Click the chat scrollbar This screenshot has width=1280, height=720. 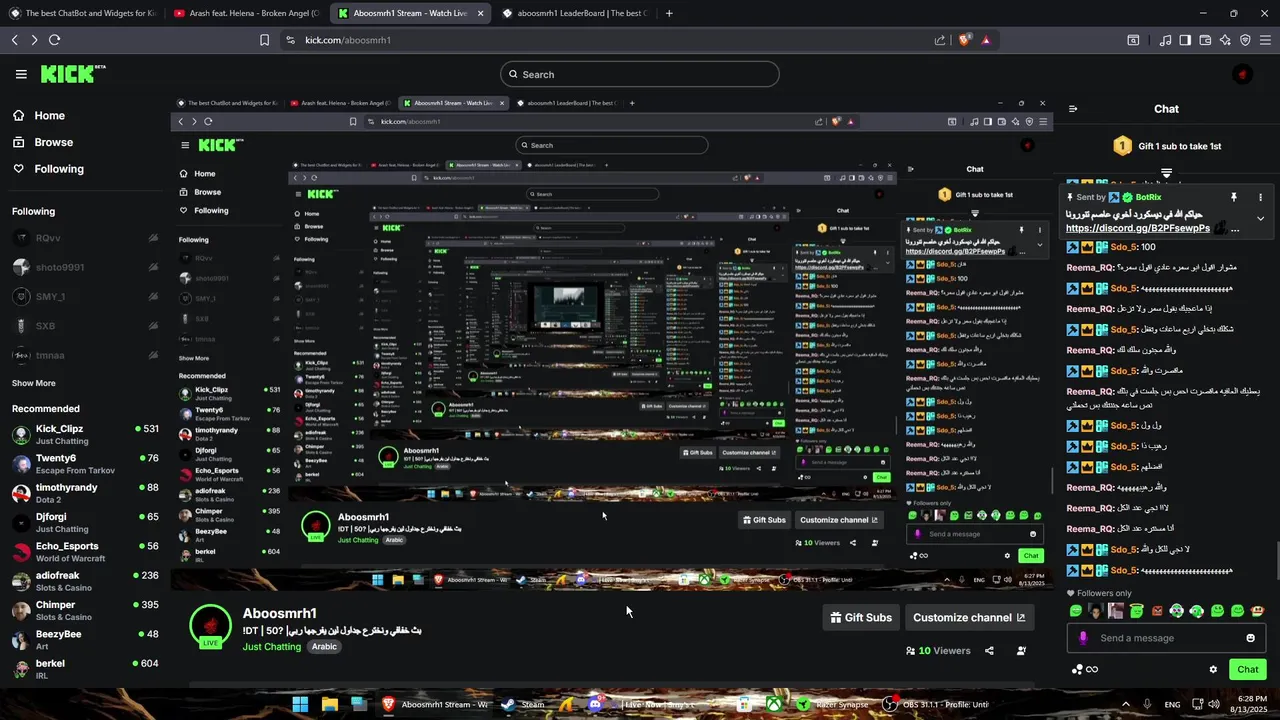pyautogui.click(x=1276, y=560)
